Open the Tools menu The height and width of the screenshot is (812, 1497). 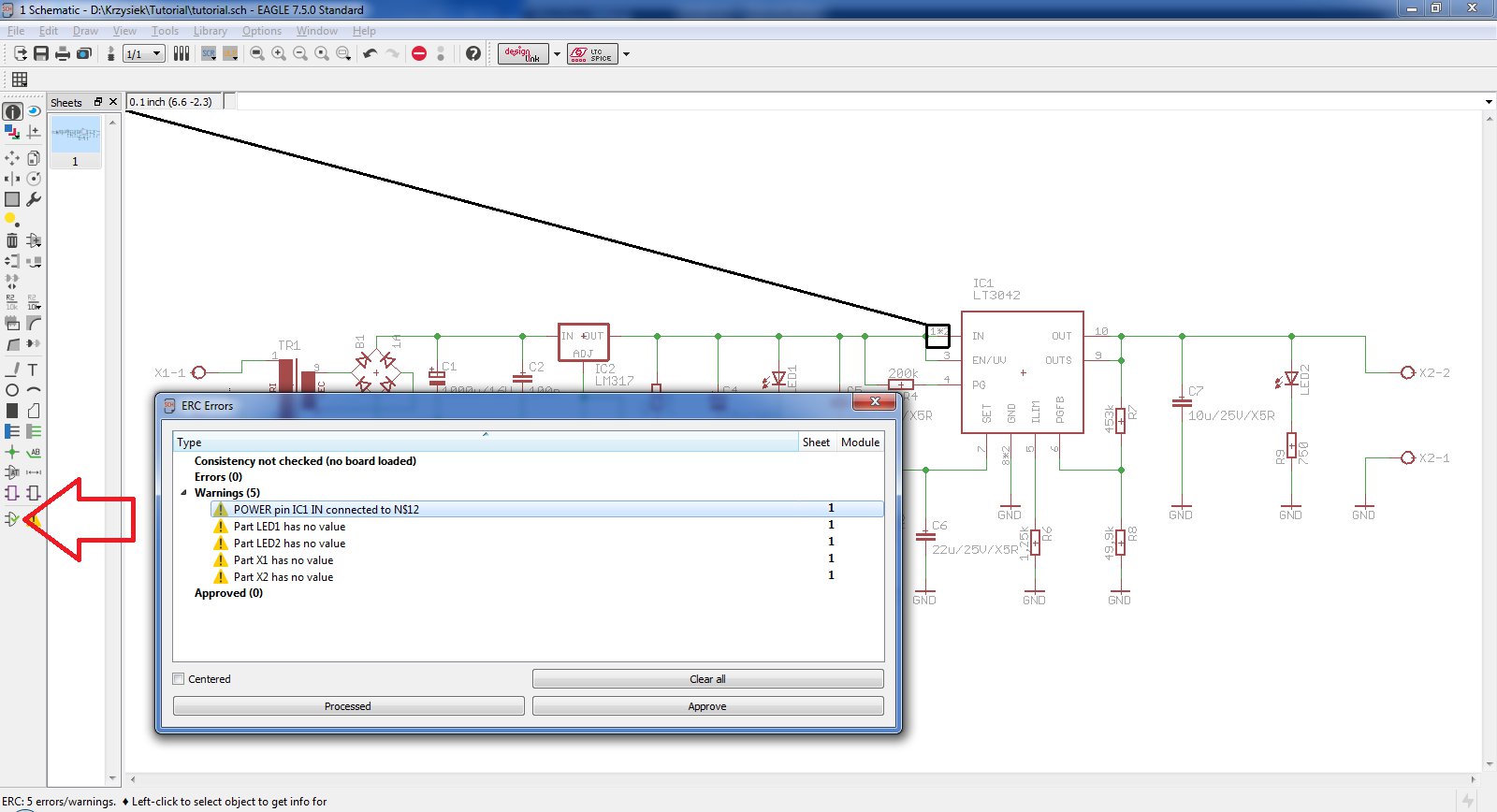[165, 31]
